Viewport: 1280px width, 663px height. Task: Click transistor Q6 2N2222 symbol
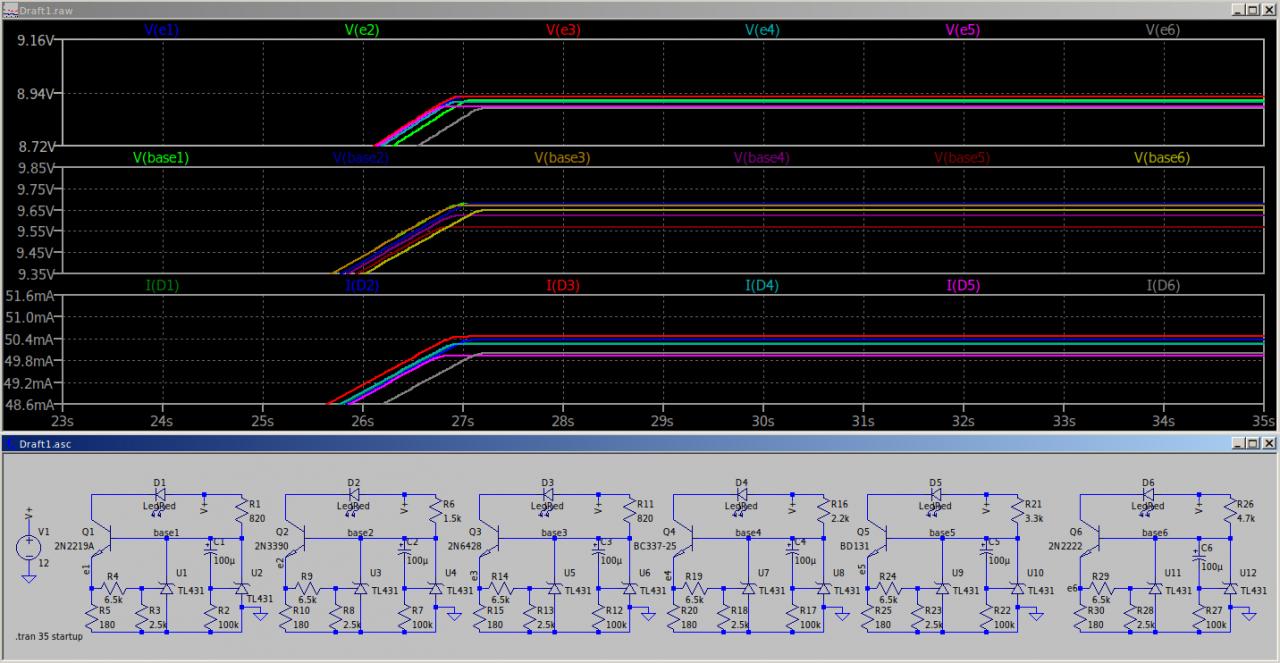[1088, 538]
